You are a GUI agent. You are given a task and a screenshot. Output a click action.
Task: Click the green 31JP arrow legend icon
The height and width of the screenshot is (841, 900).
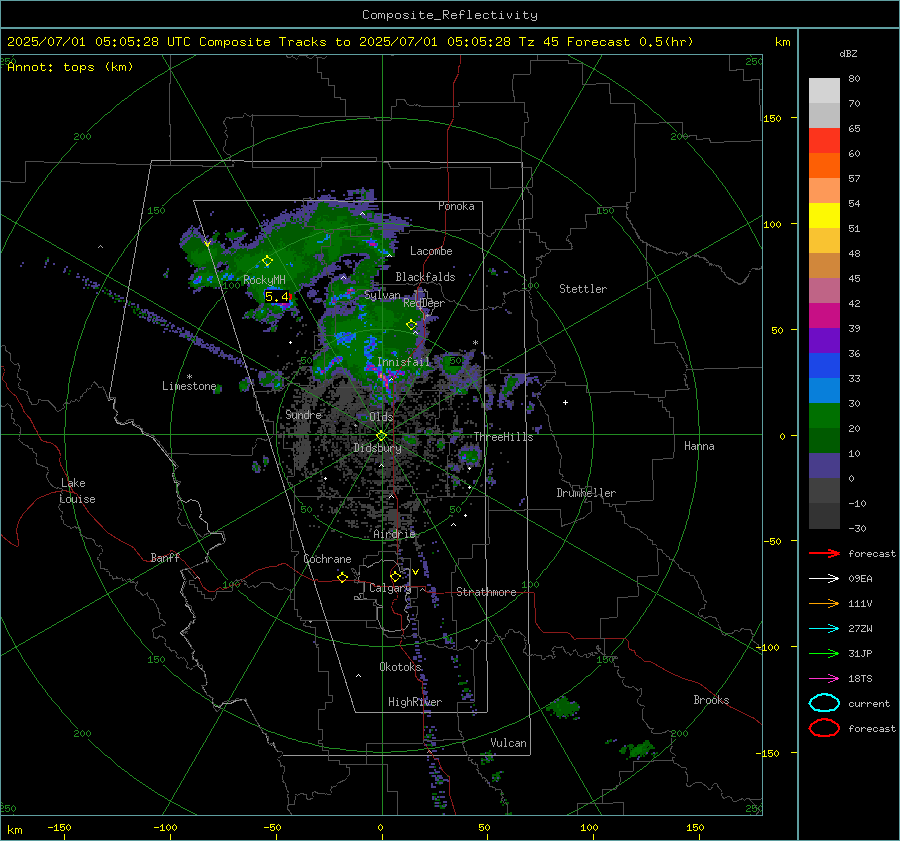coord(824,653)
